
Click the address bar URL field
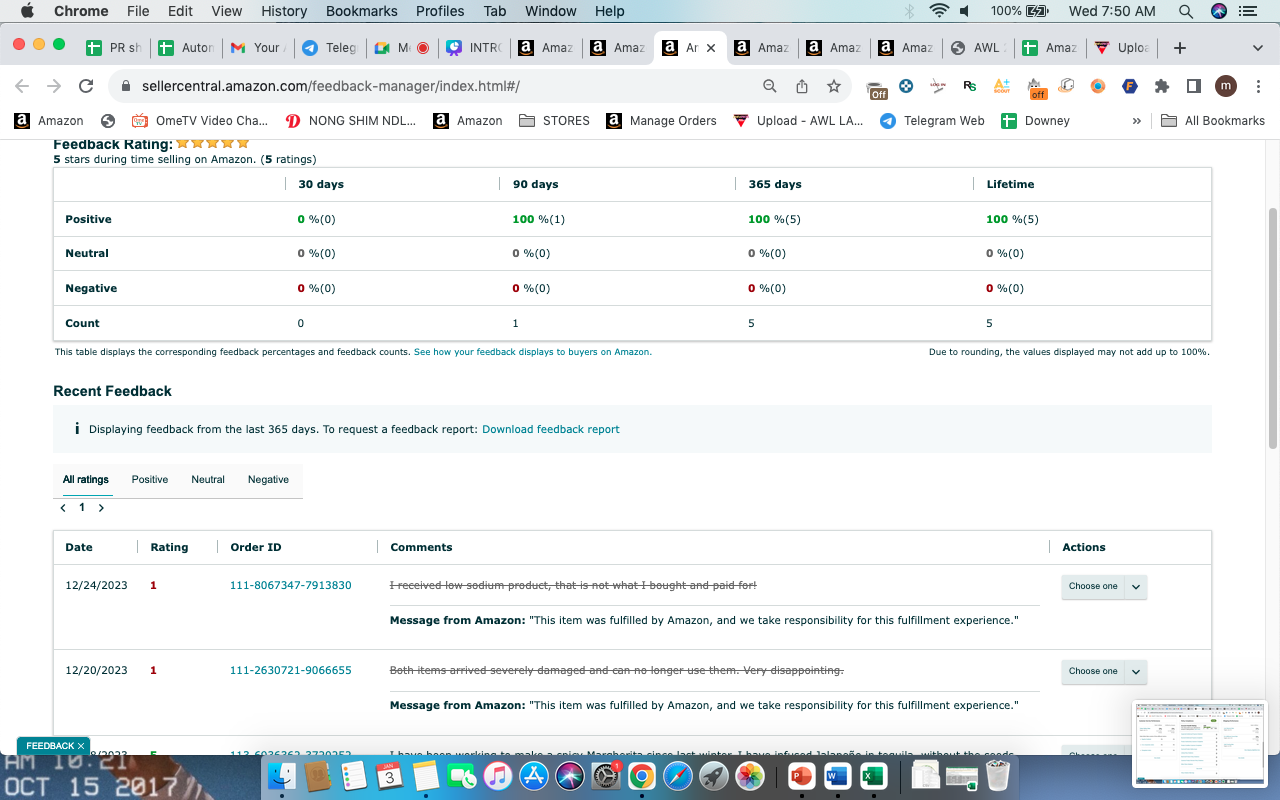440,86
